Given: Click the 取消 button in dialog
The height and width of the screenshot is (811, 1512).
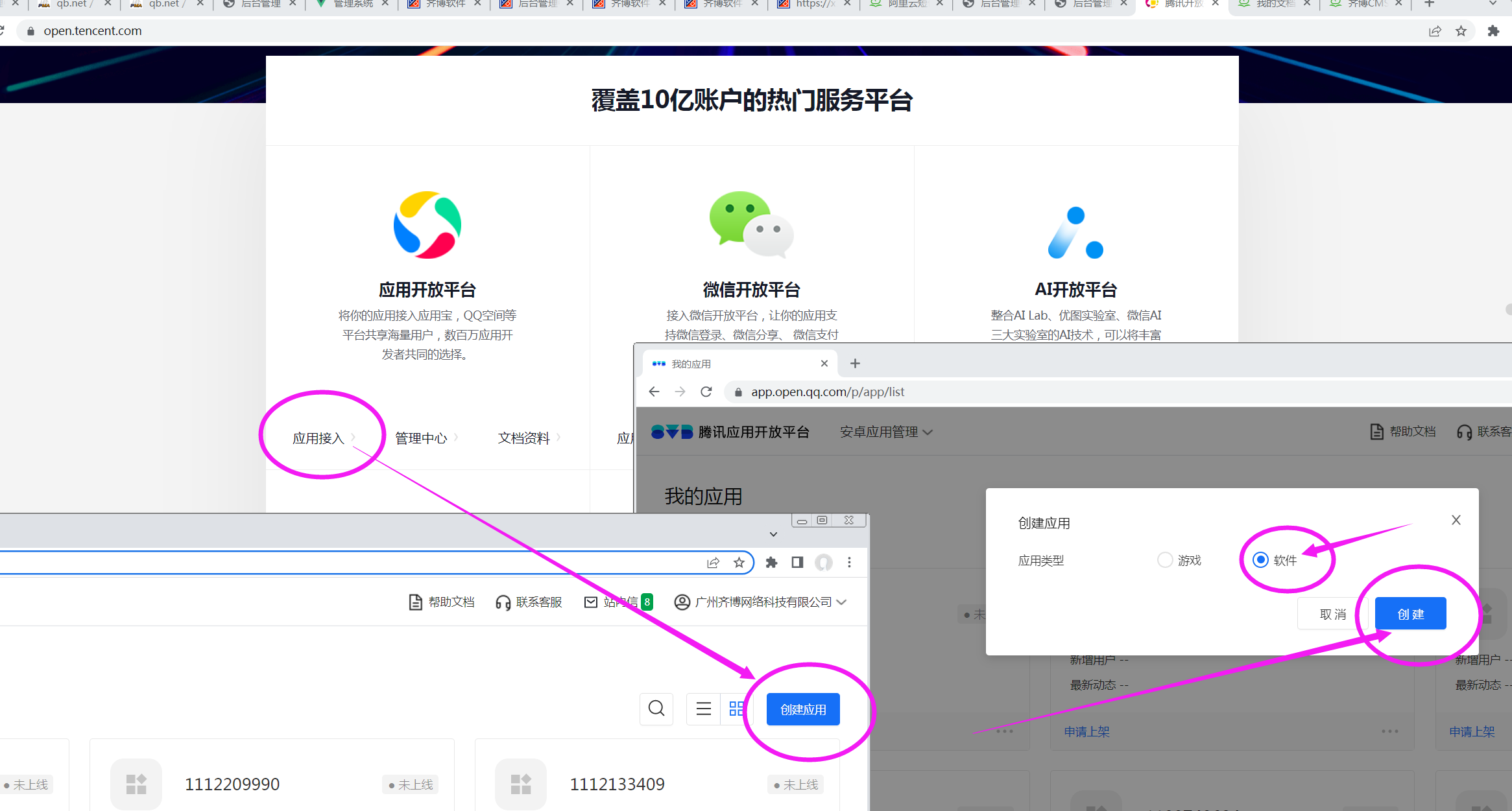Looking at the screenshot, I should pos(1333,613).
